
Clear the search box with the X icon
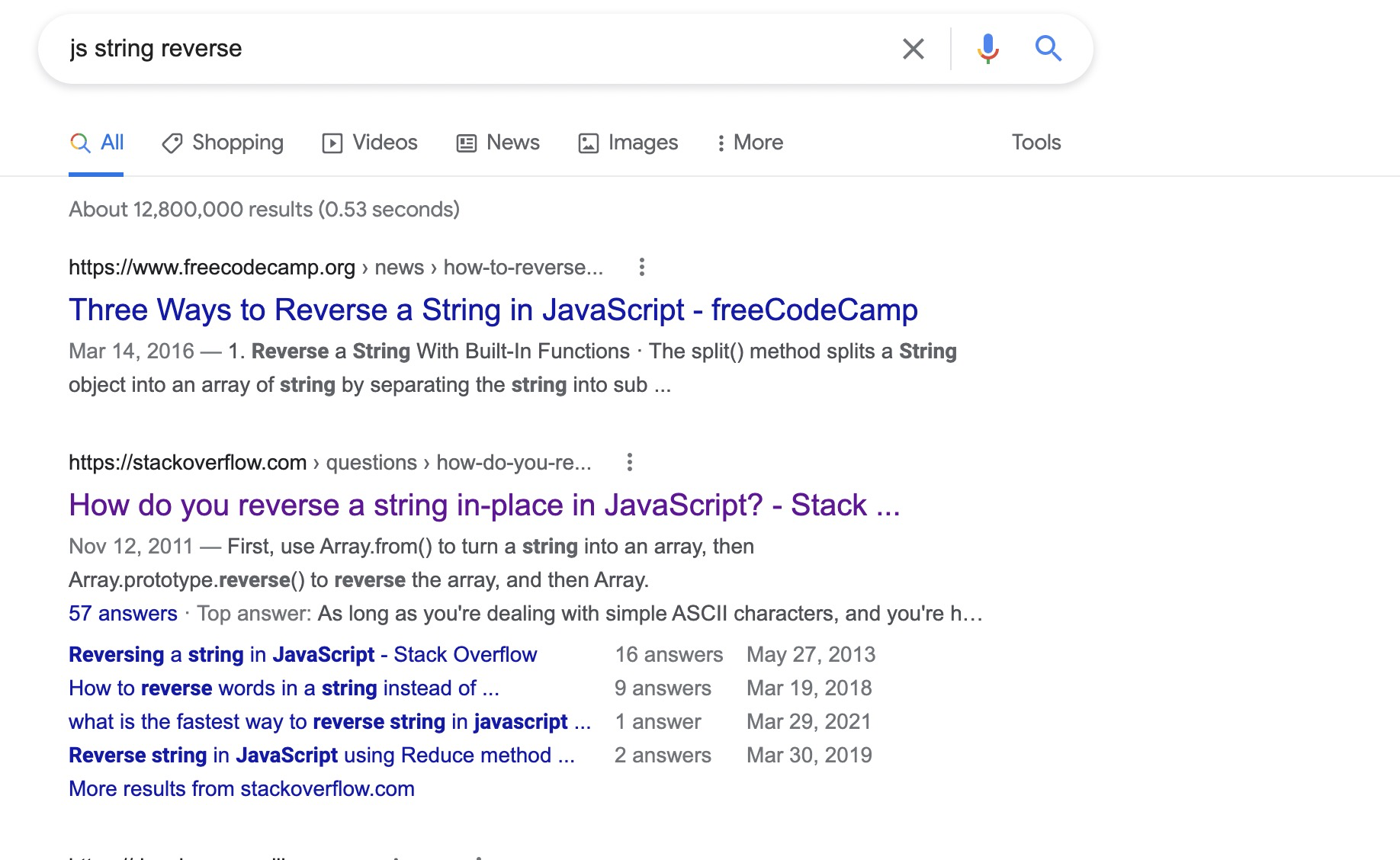point(913,49)
